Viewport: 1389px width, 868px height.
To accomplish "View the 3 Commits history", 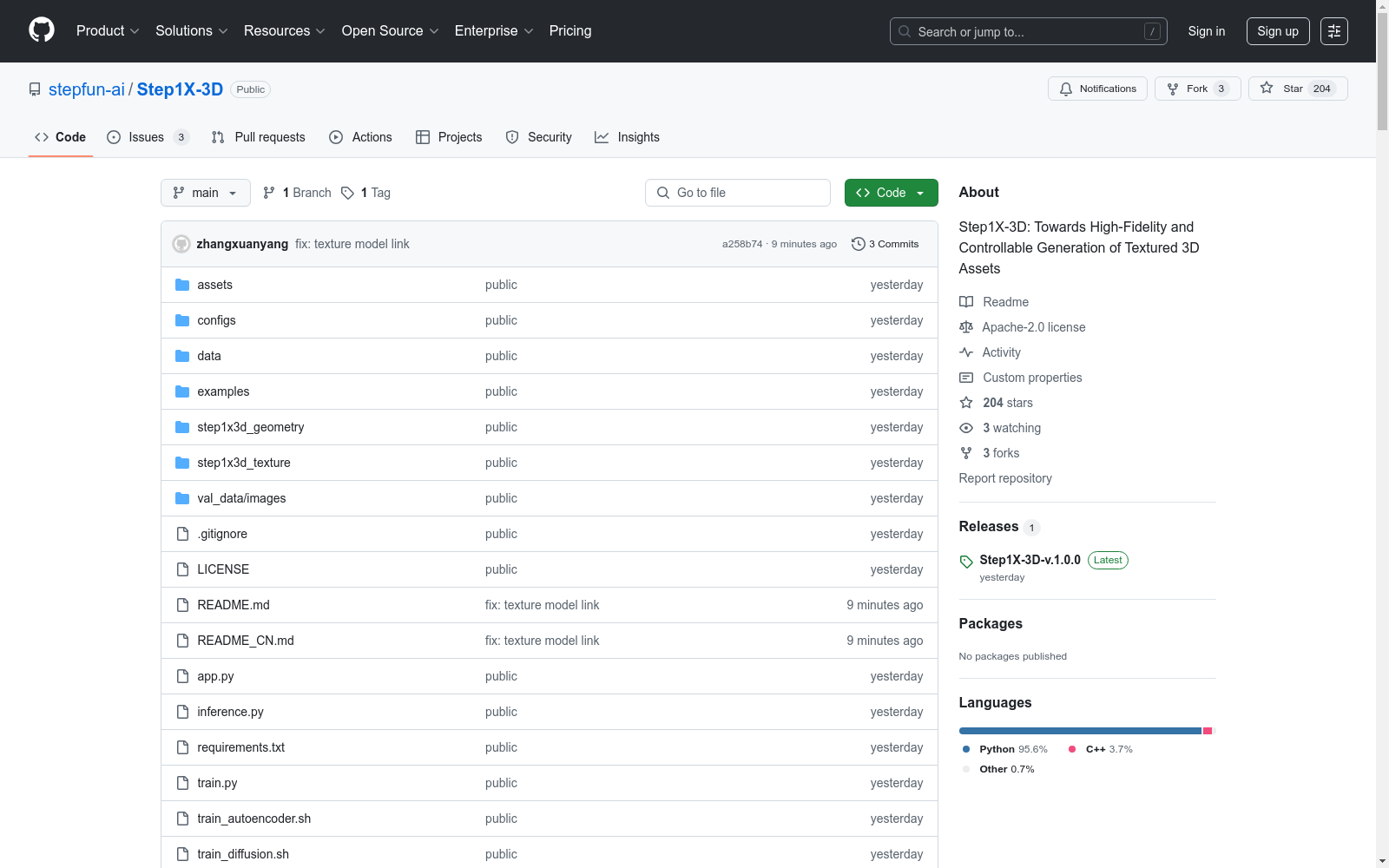I will (x=885, y=244).
